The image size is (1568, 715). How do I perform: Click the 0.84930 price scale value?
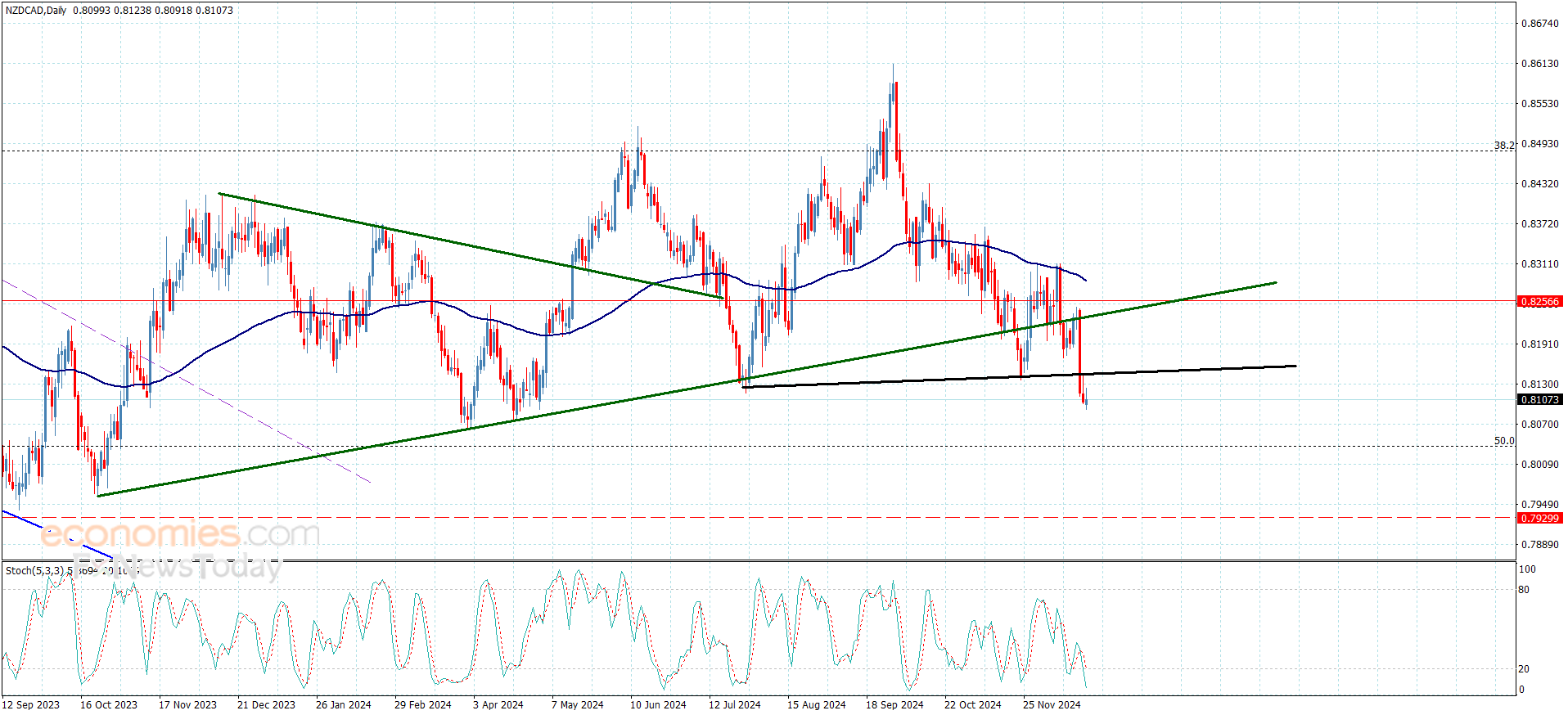pyautogui.click(x=1539, y=144)
